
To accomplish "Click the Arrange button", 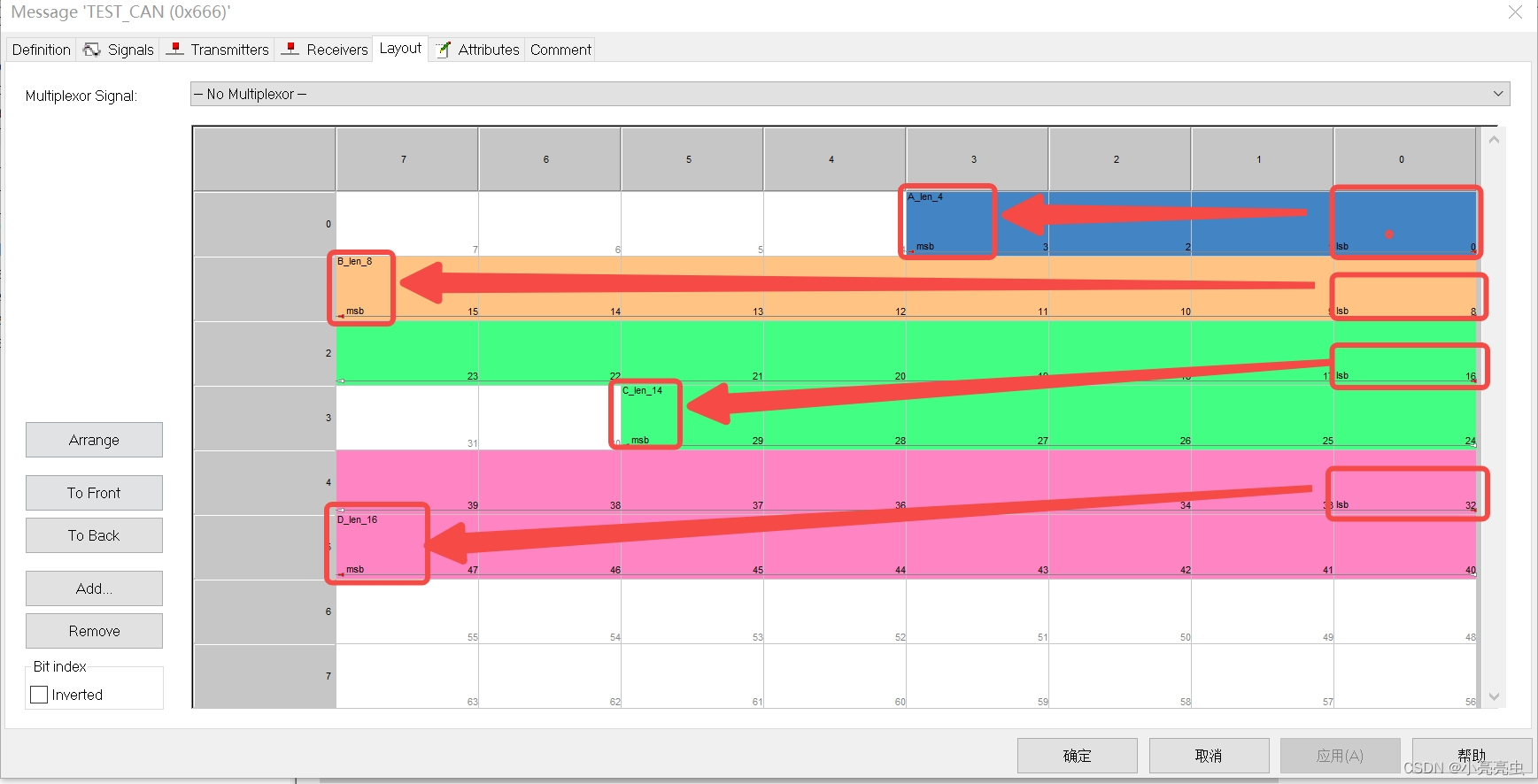I will [x=94, y=440].
